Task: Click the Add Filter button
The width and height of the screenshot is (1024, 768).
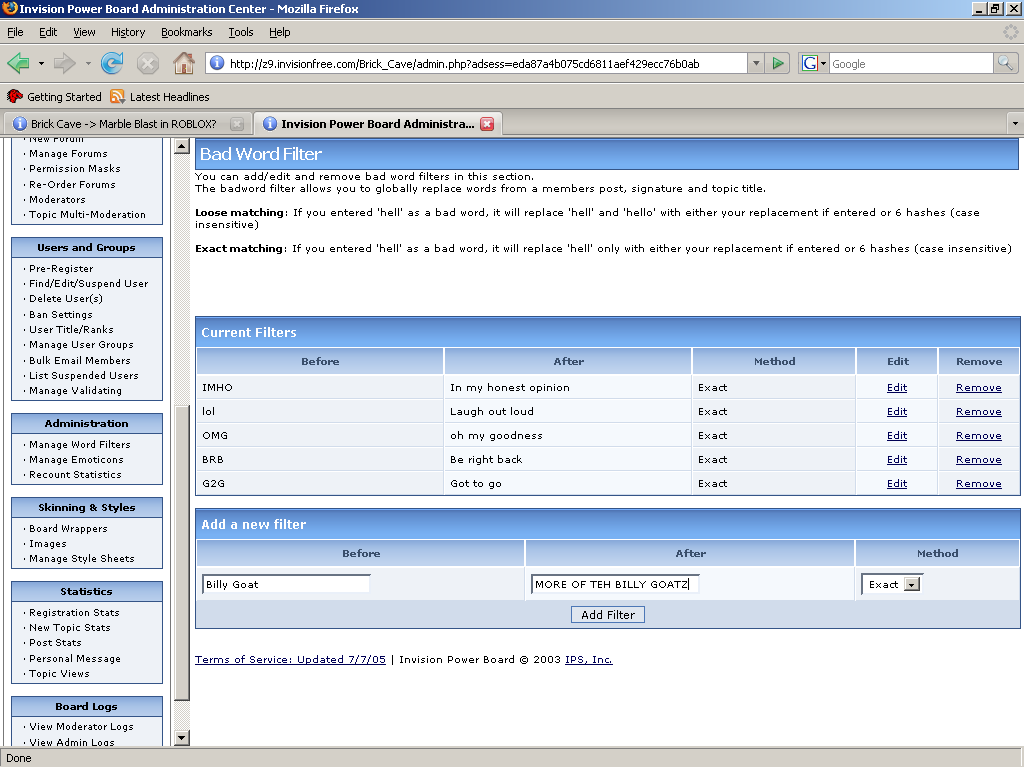Action: click(x=608, y=615)
